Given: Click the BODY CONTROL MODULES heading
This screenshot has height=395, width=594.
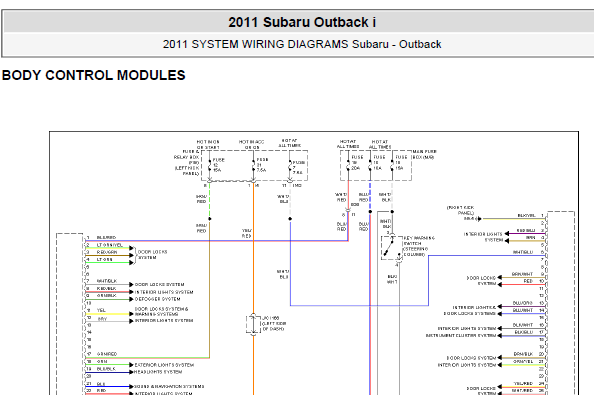Looking at the screenshot, I should [x=94, y=75].
